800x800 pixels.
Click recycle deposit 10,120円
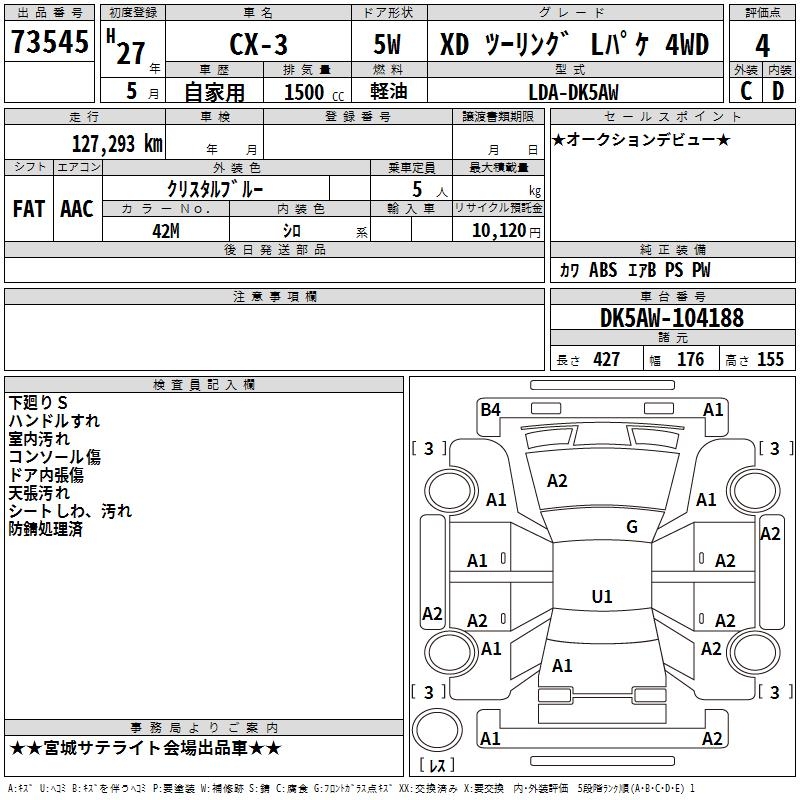pos(506,231)
